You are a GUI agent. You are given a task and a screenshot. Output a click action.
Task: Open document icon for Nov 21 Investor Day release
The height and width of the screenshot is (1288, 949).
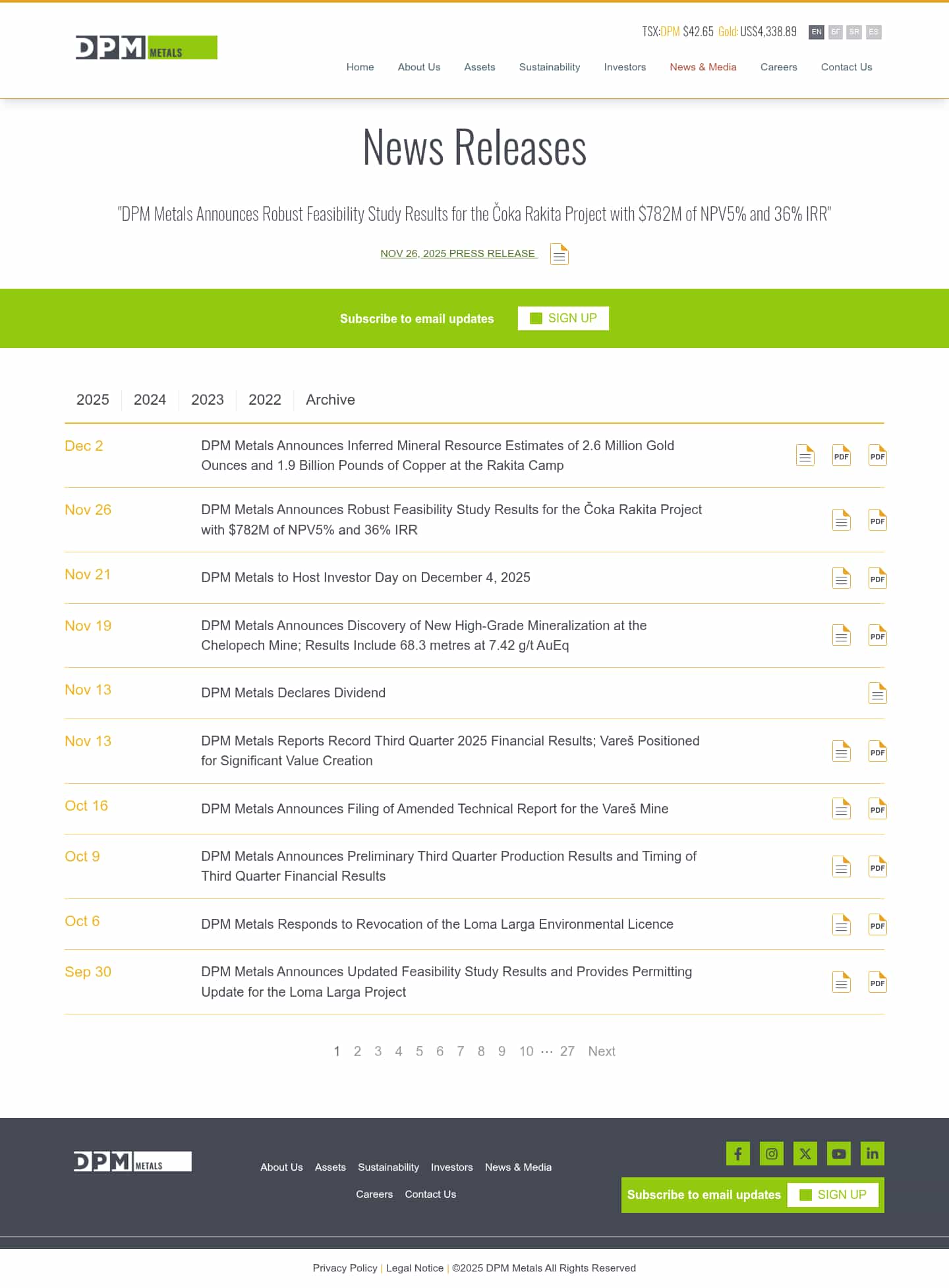click(842, 578)
